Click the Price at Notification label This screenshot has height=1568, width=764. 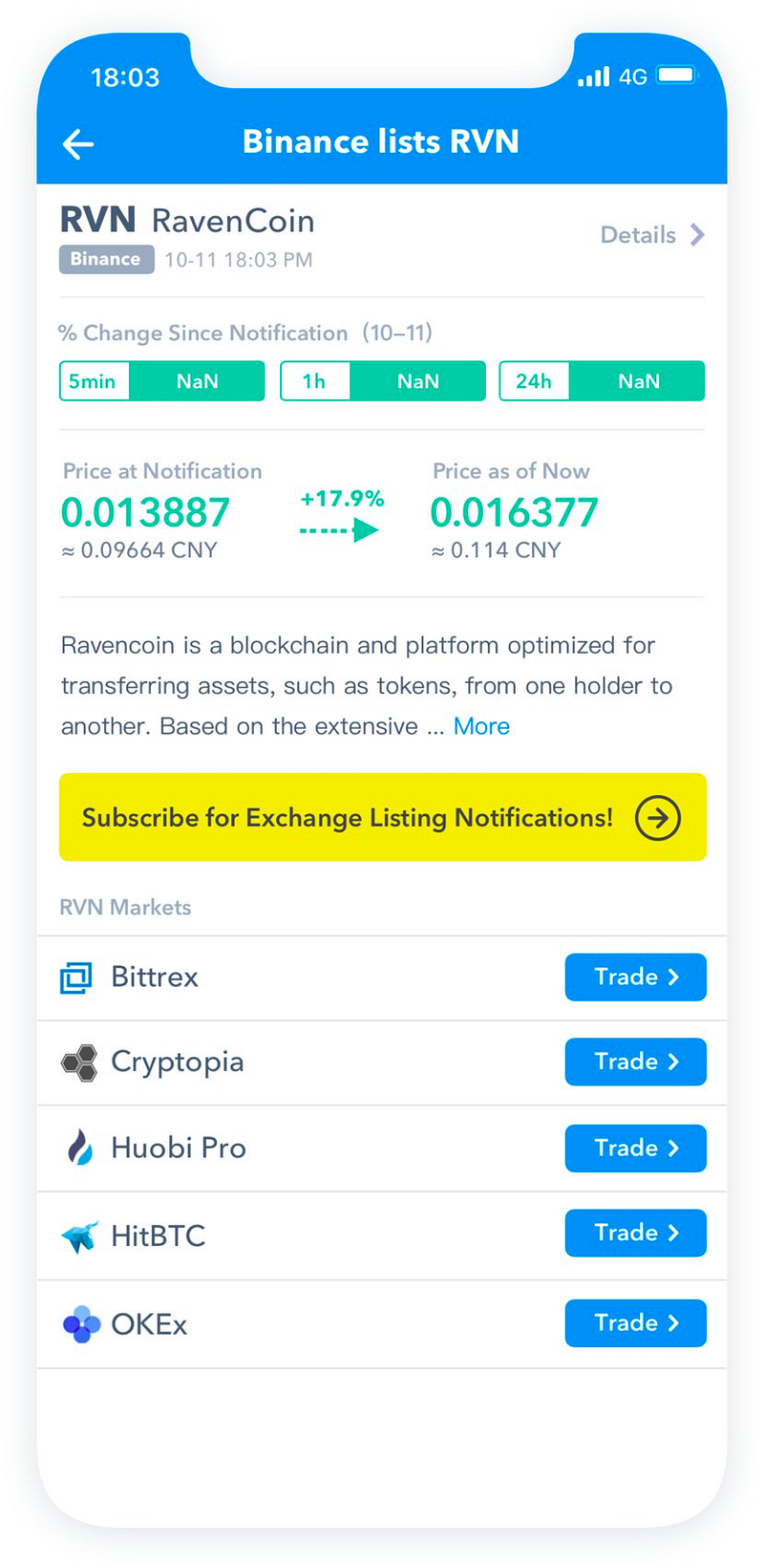[162, 471]
